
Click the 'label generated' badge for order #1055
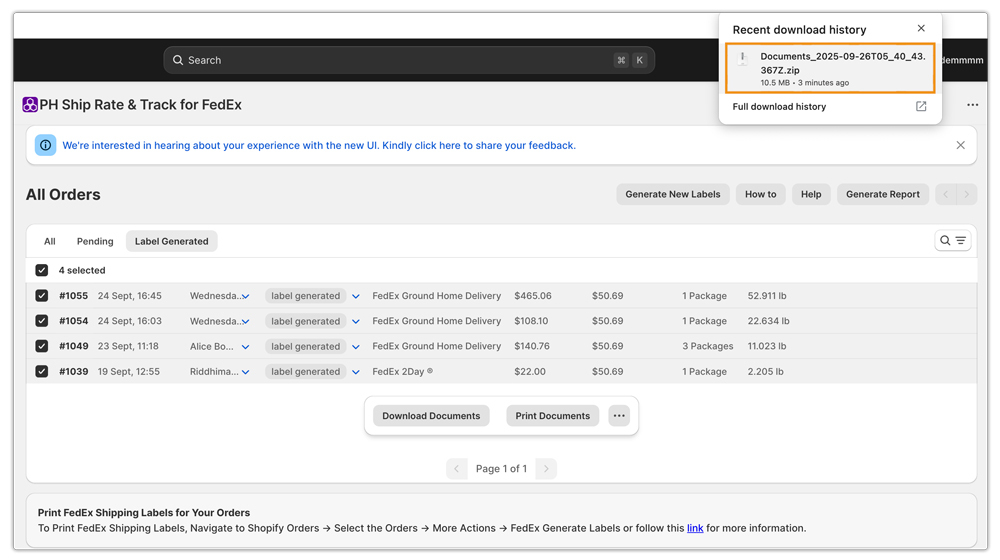coord(305,296)
